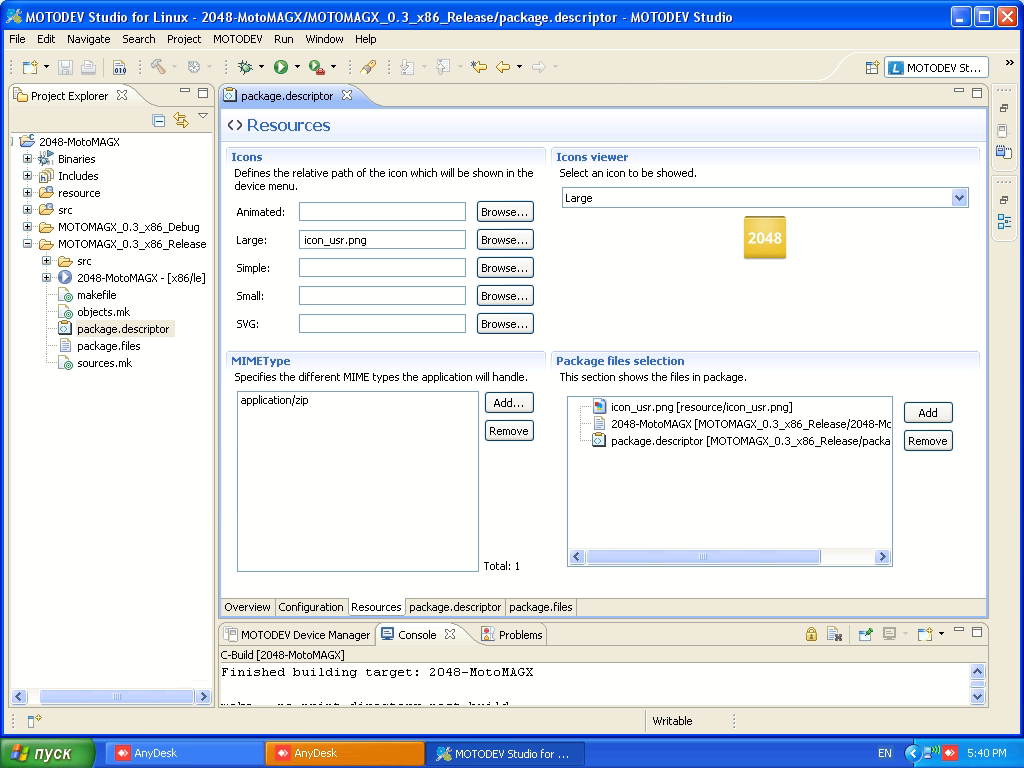The height and width of the screenshot is (768, 1024).
Task: Open the Icons viewer Large dropdown
Action: 959,198
